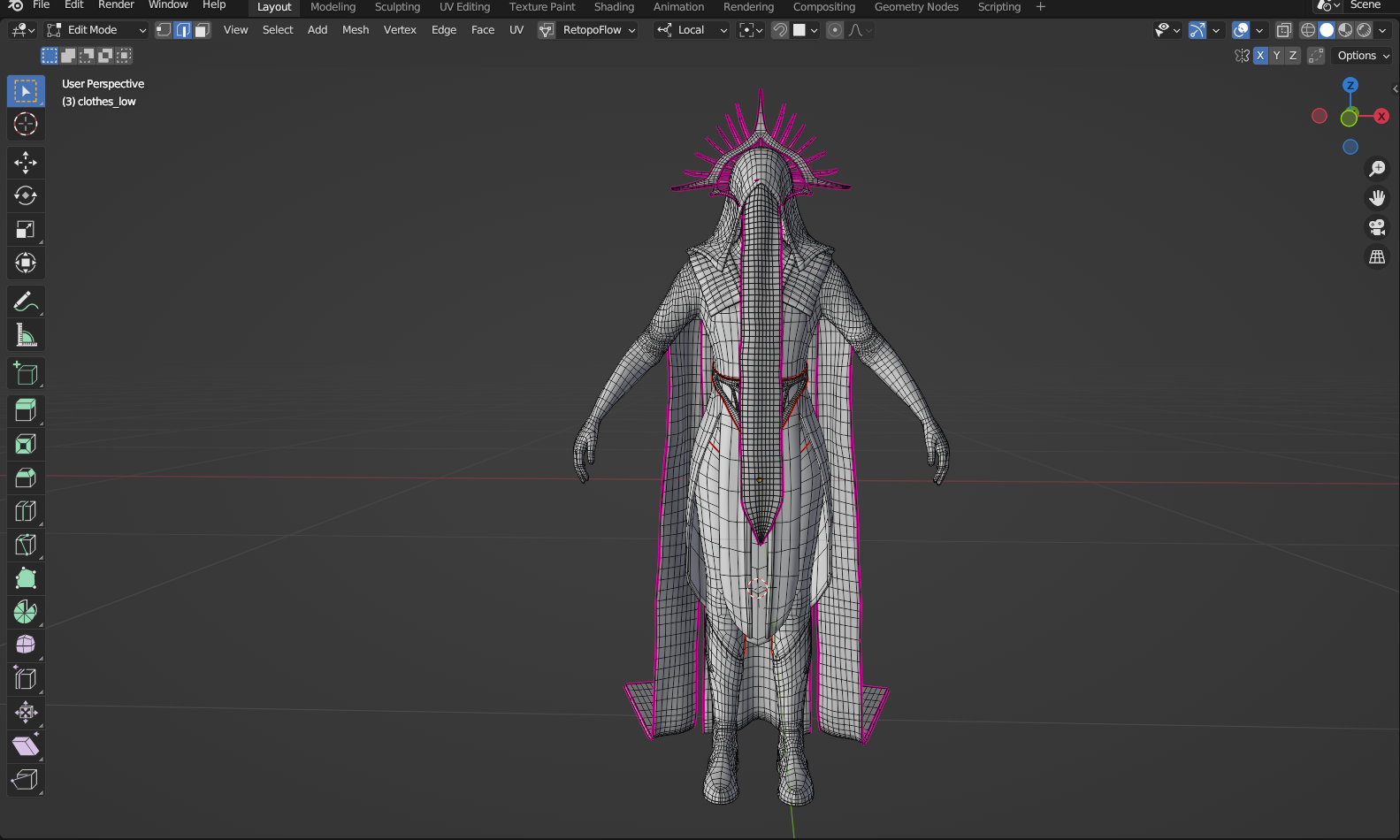
Task: Choose the Move tool
Action: coord(26,162)
